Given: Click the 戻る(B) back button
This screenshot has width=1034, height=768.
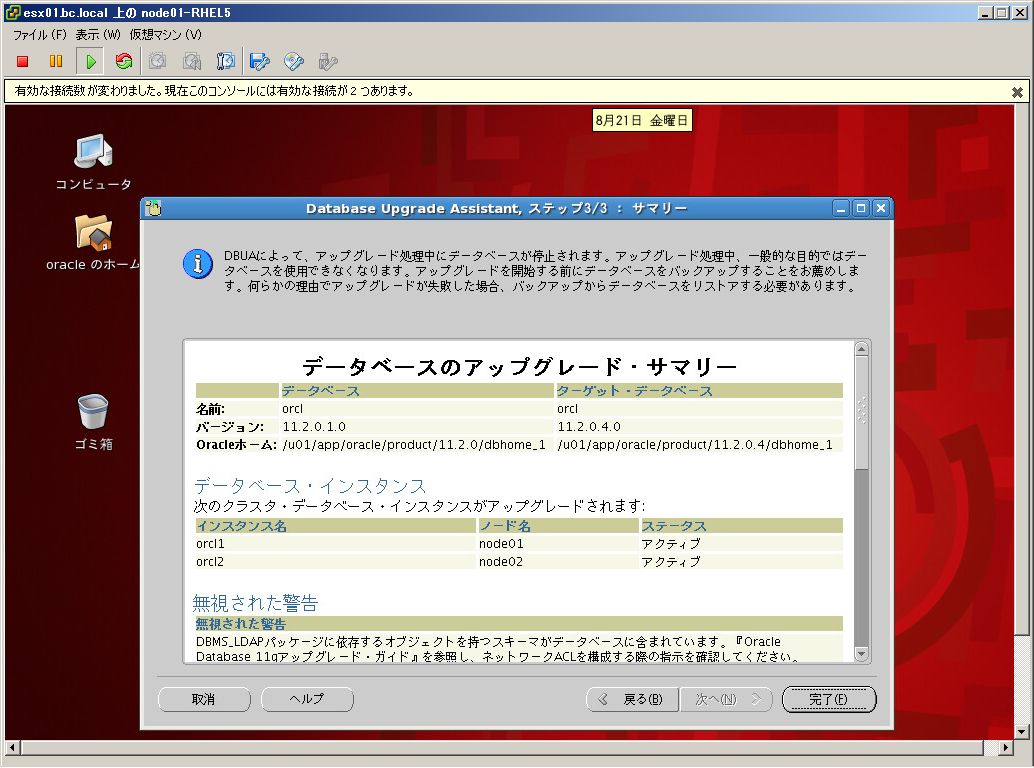Looking at the screenshot, I should point(632,699).
